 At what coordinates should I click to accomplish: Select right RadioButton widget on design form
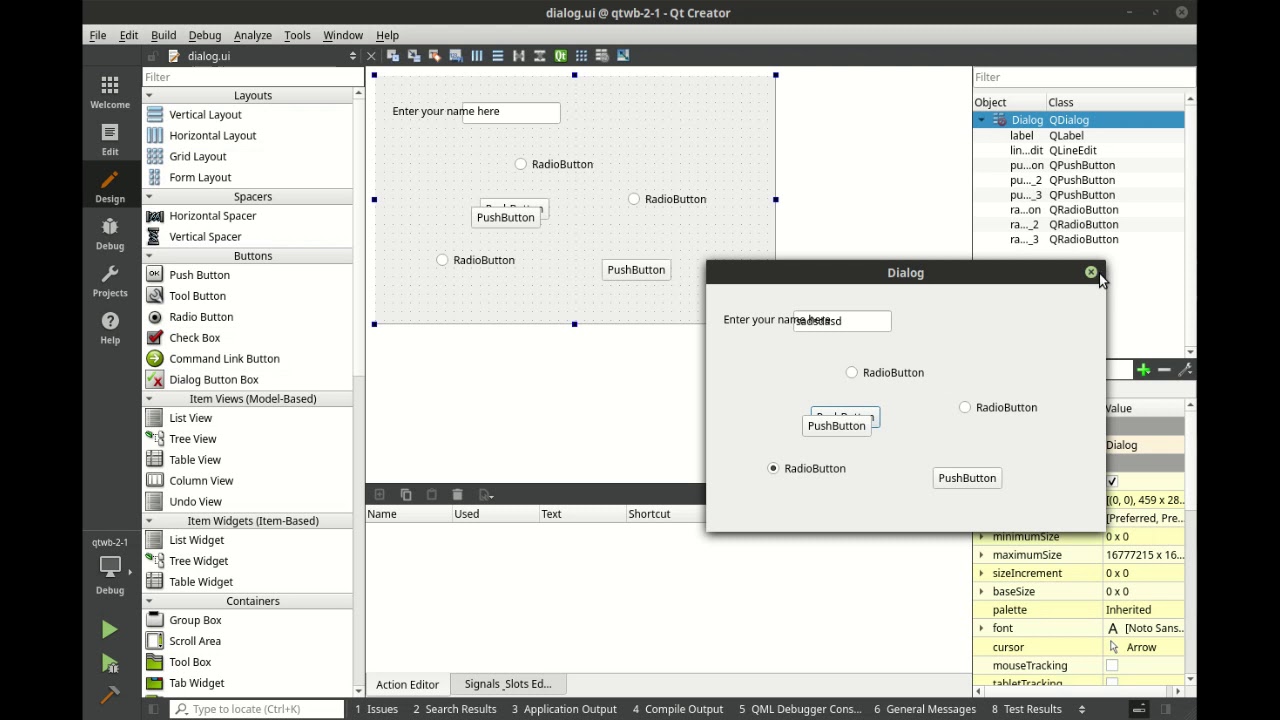pyautogui.click(x=667, y=199)
